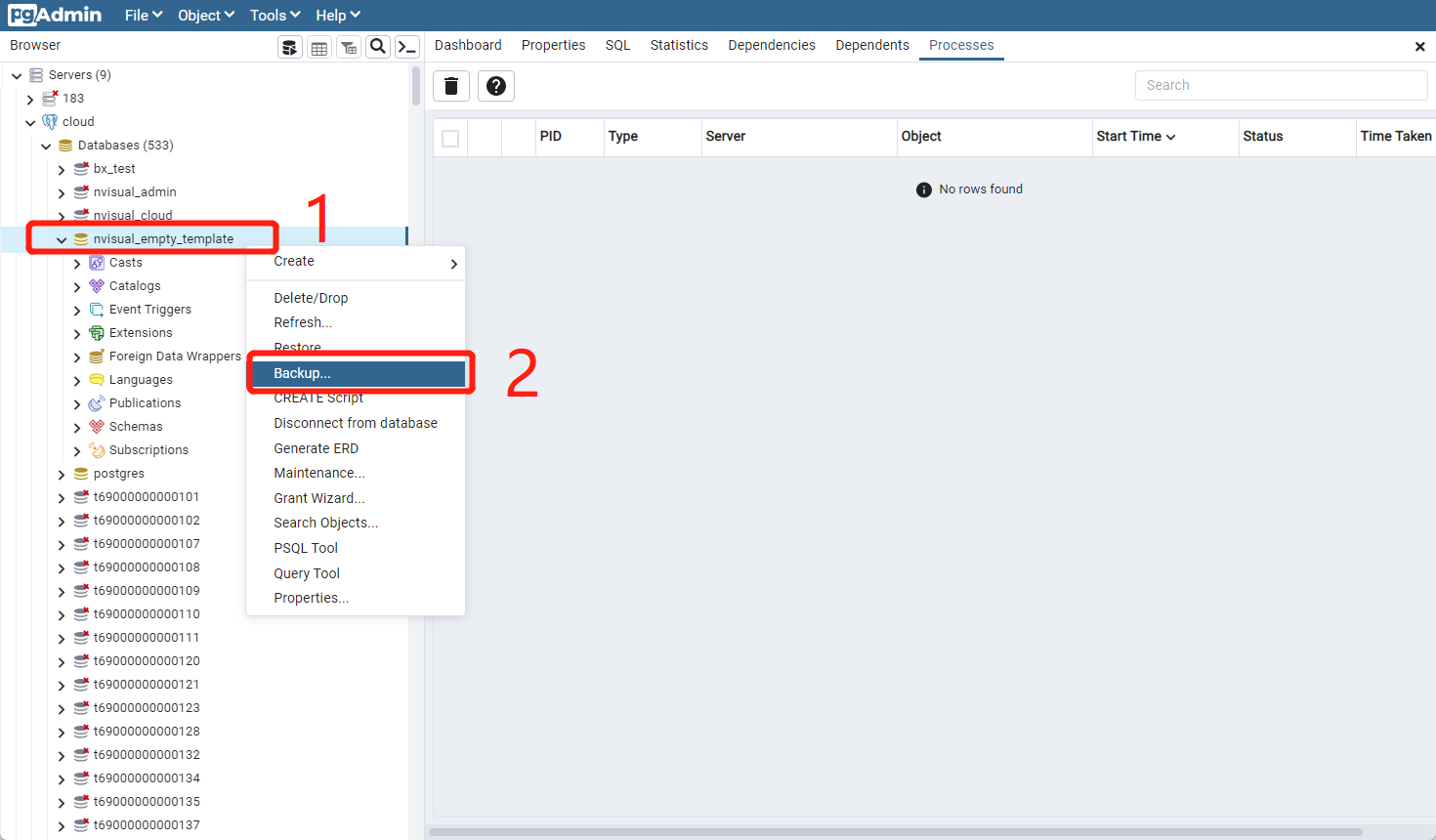The height and width of the screenshot is (840, 1436).
Task: Sort by the Start Time column header
Action: click(x=1135, y=137)
